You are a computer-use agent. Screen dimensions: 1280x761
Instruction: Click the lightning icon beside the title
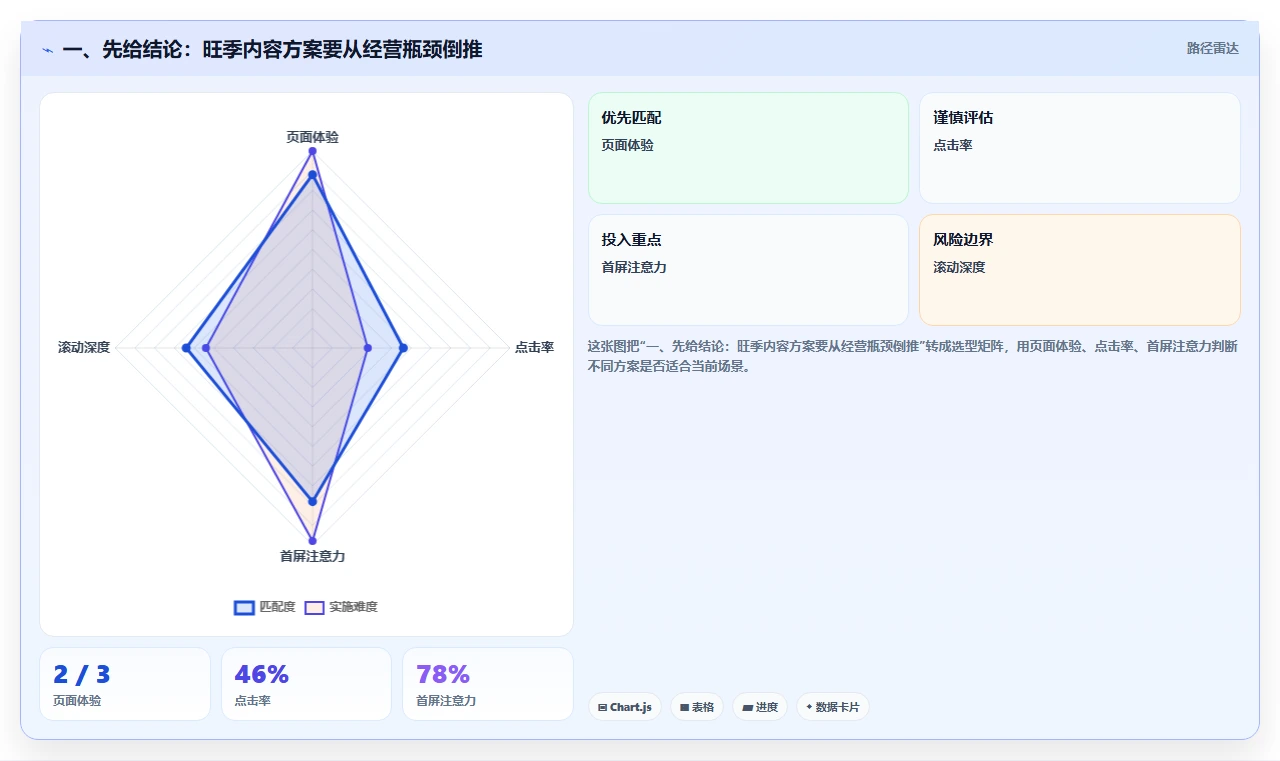47,50
